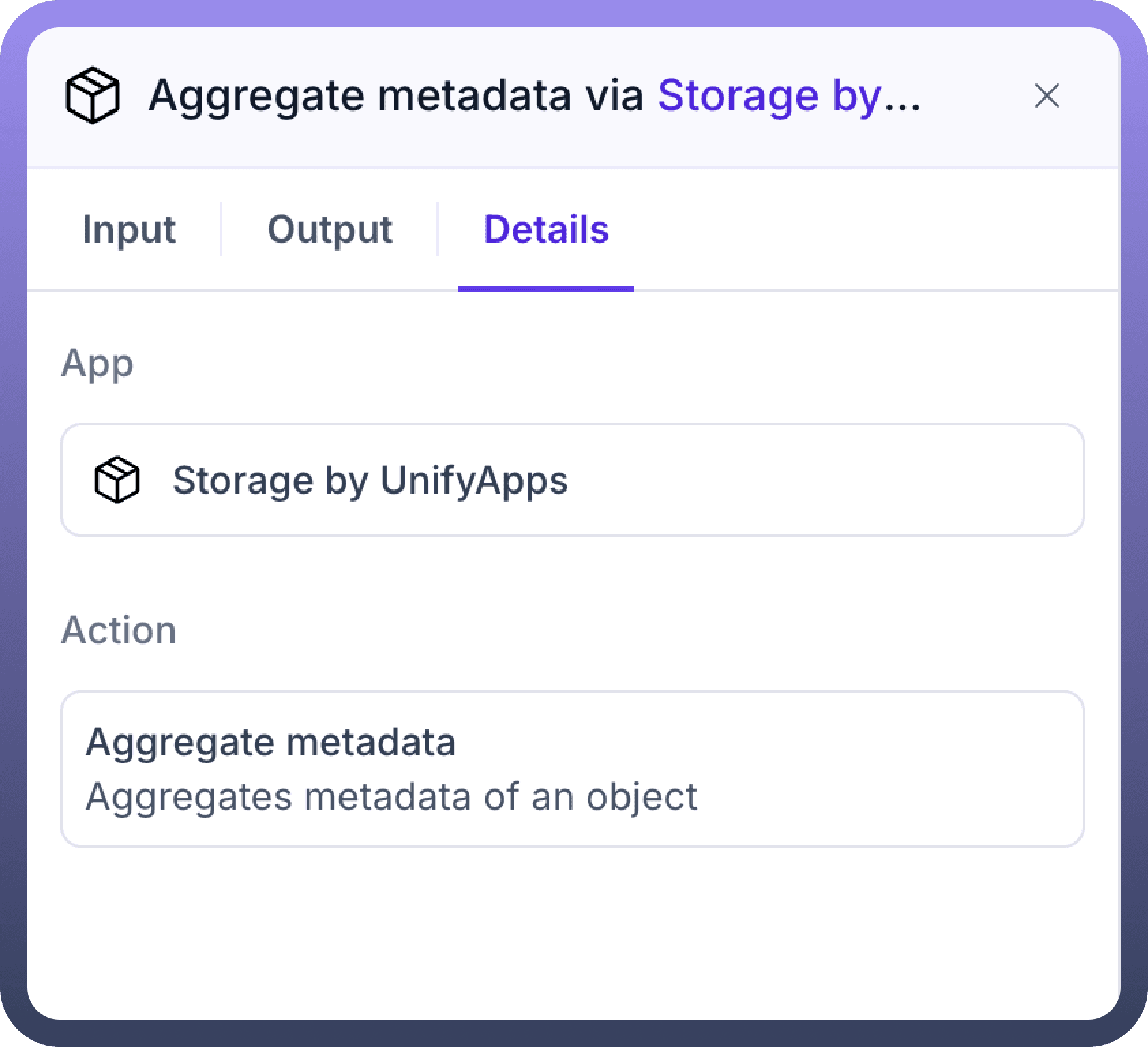The height and width of the screenshot is (1047, 1148).
Task: Click the divider between Output and Details tabs
Action: point(437,229)
